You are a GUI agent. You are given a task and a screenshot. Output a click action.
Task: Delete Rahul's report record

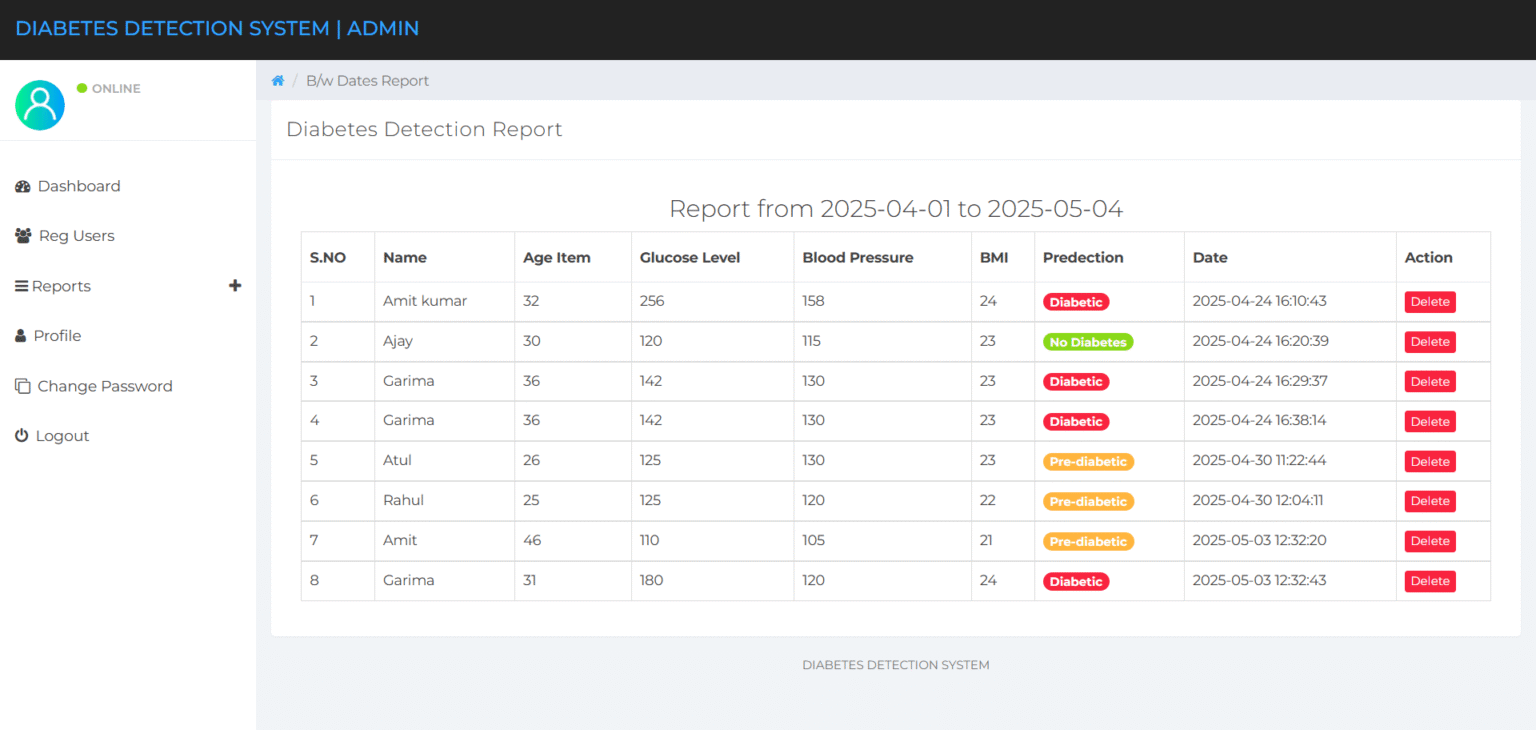coord(1430,501)
